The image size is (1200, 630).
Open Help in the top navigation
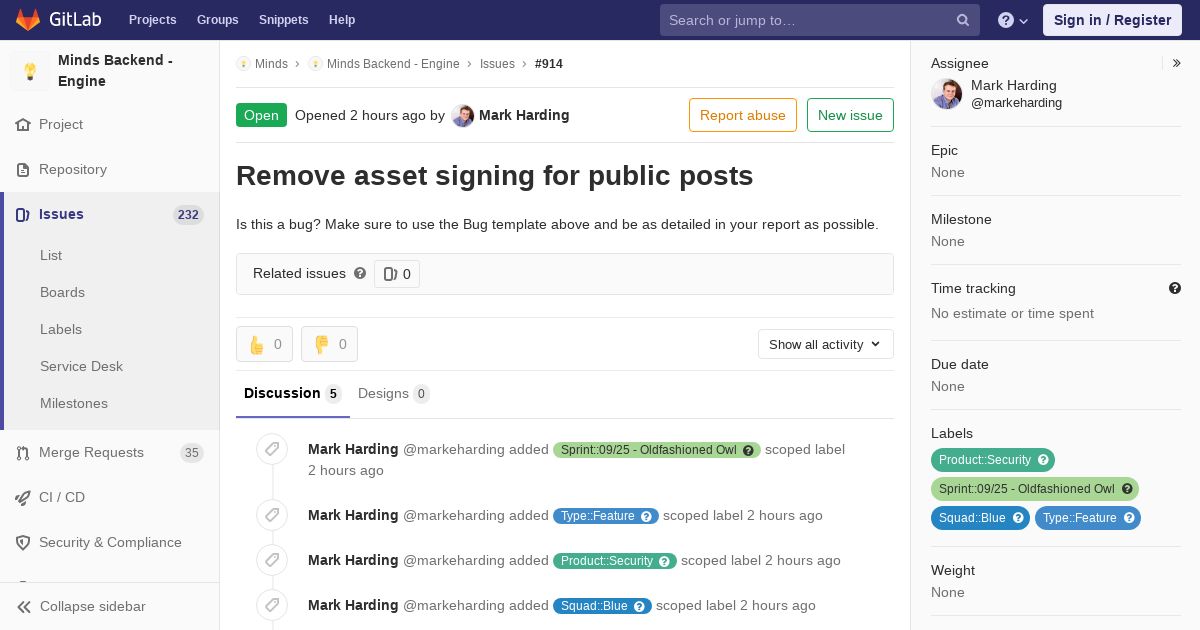pos(342,20)
